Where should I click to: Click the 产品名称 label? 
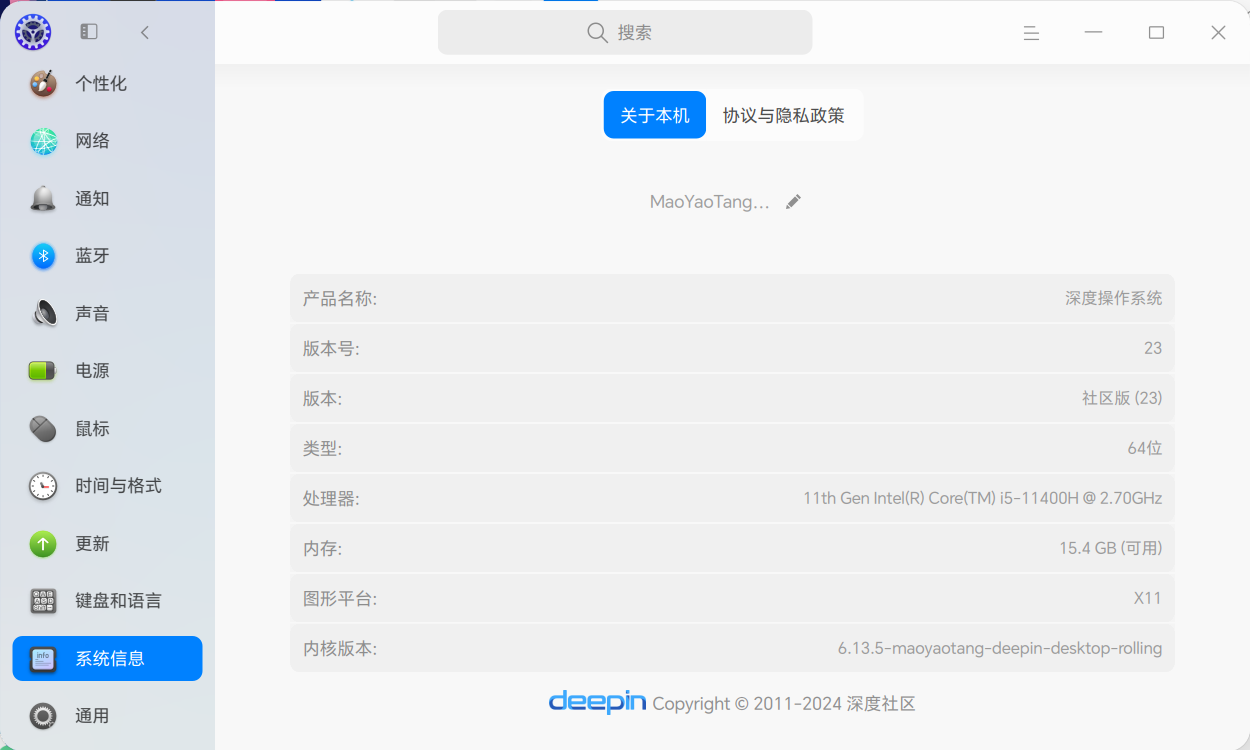tap(340, 299)
